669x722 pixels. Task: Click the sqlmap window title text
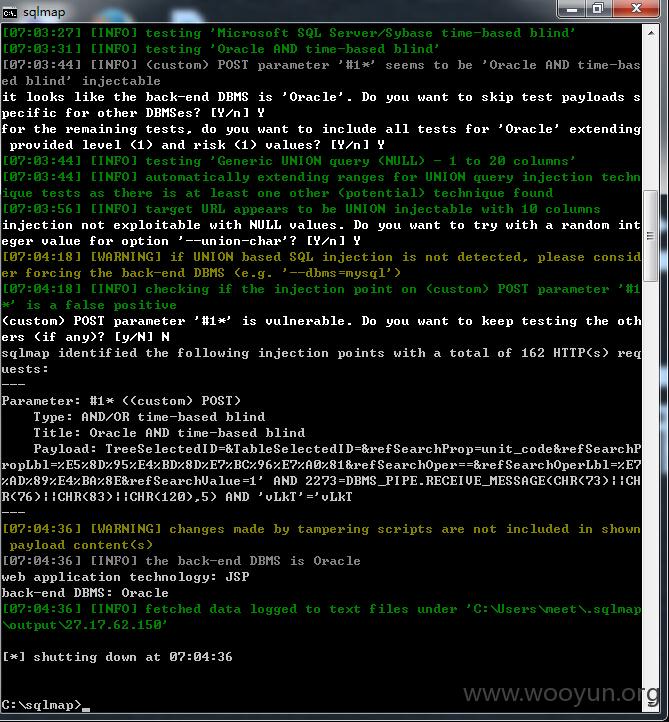[x=44, y=12]
